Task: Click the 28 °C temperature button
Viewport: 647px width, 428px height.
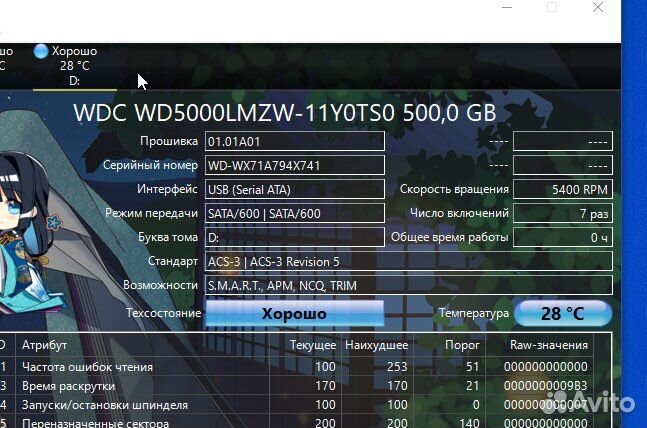Action: point(563,314)
